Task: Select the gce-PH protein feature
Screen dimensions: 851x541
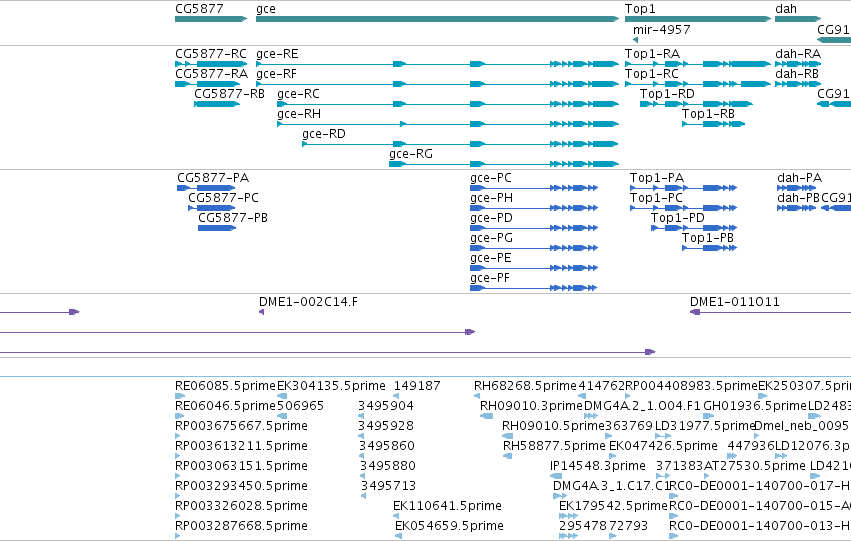Action: tap(534, 208)
